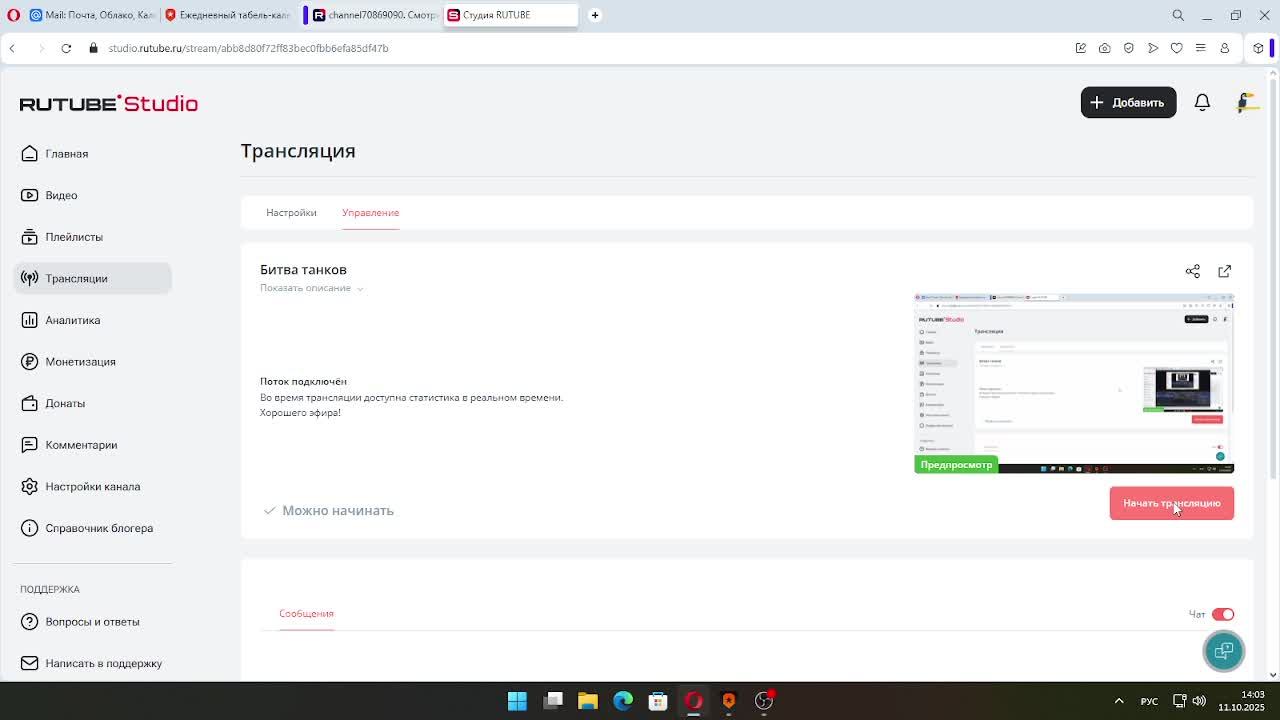
Task: Expand Показать описание
Action: (x=311, y=288)
